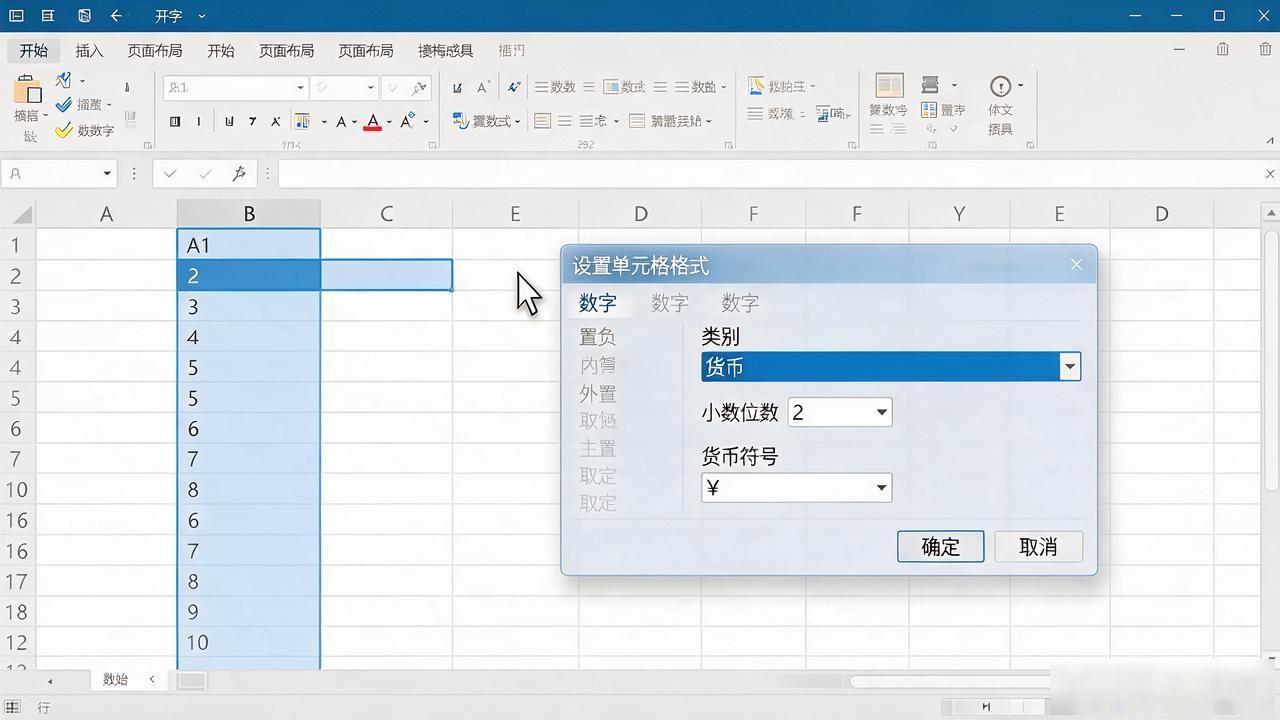Click the save icon in the title bar
The height and width of the screenshot is (720, 1280).
(x=84, y=16)
